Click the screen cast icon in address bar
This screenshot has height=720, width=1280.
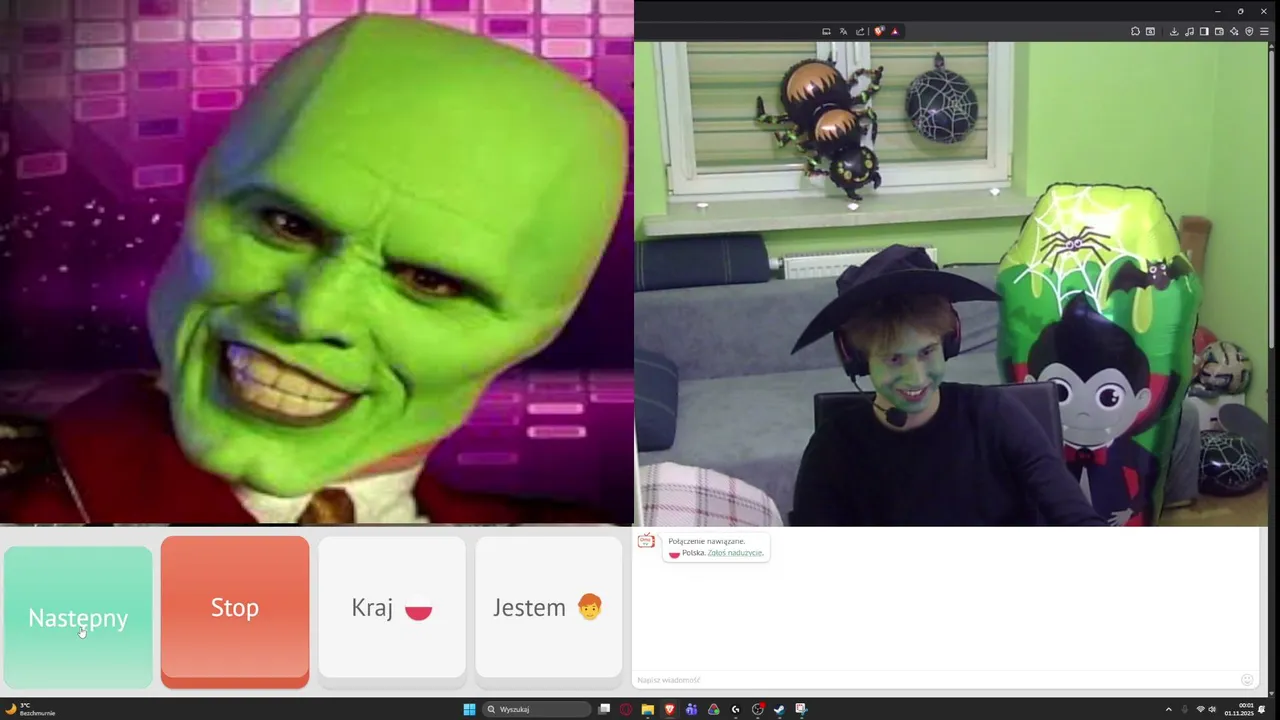pyautogui.click(x=826, y=31)
